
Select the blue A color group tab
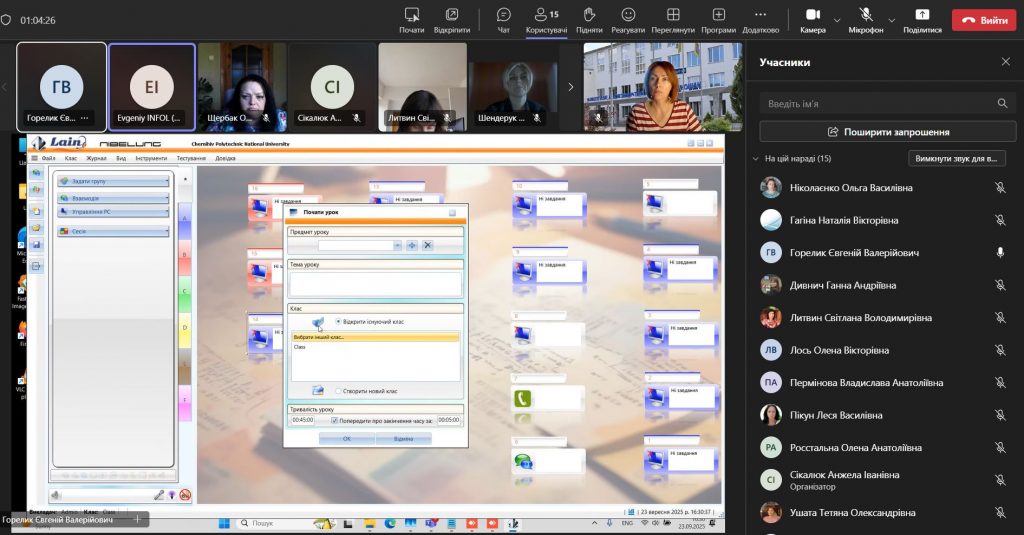(x=185, y=219)
